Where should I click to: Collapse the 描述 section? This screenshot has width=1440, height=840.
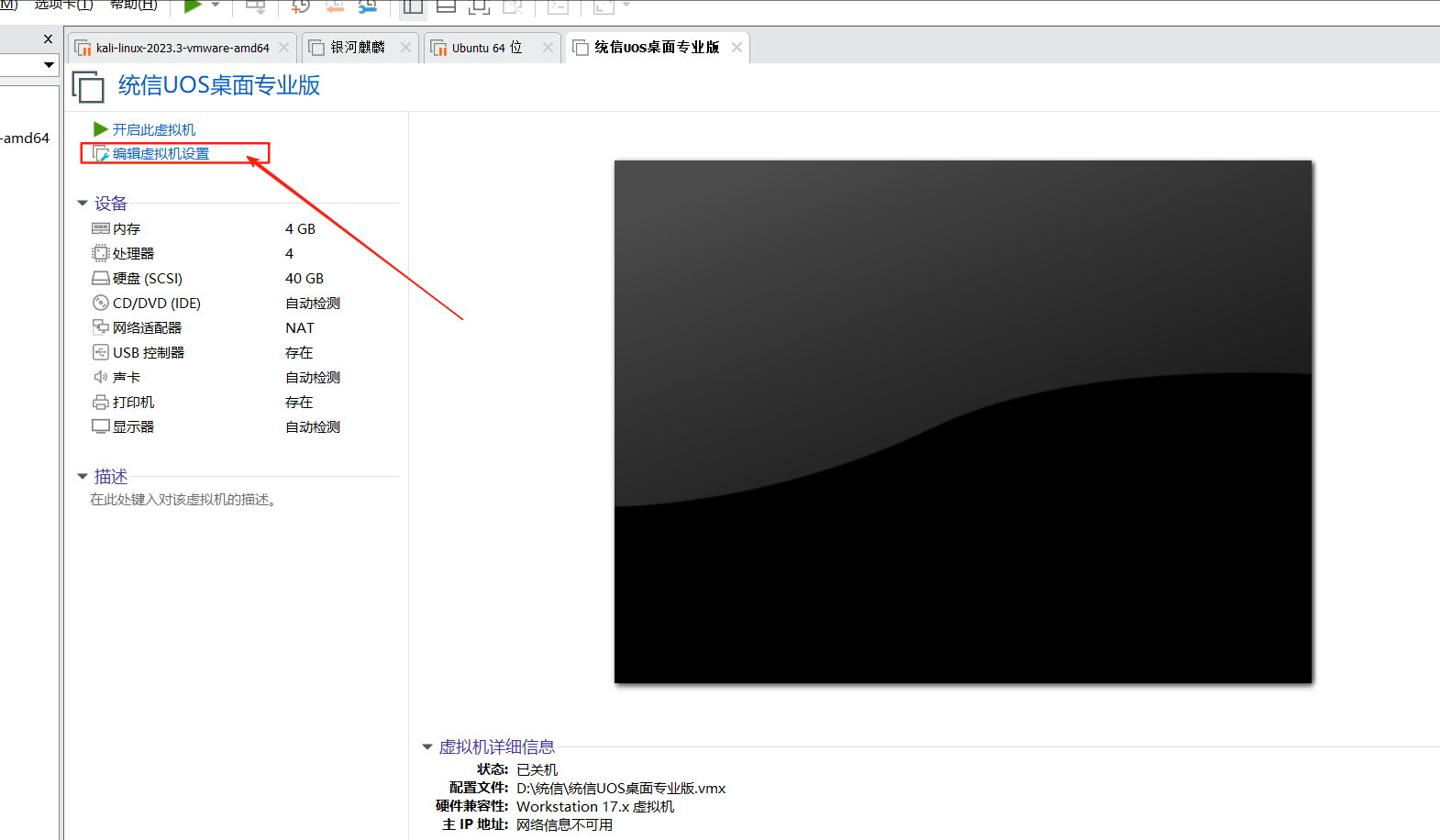pyautogui.click(x=83, y=477)
